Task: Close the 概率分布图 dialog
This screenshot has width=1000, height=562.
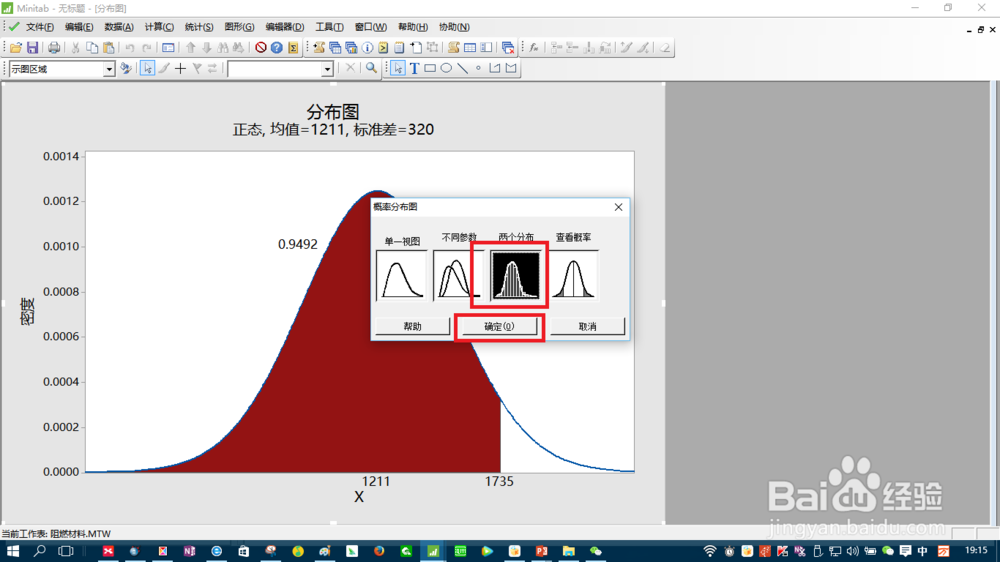Action: 618,207
